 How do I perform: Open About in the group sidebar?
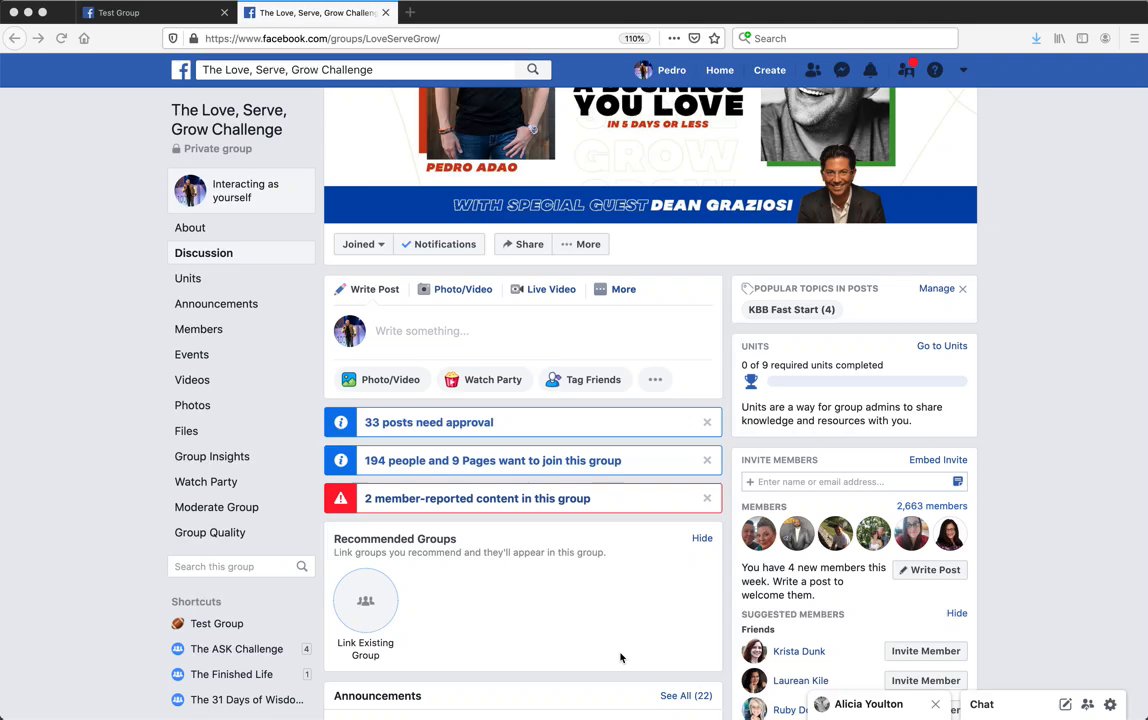[x=190, y=228]
